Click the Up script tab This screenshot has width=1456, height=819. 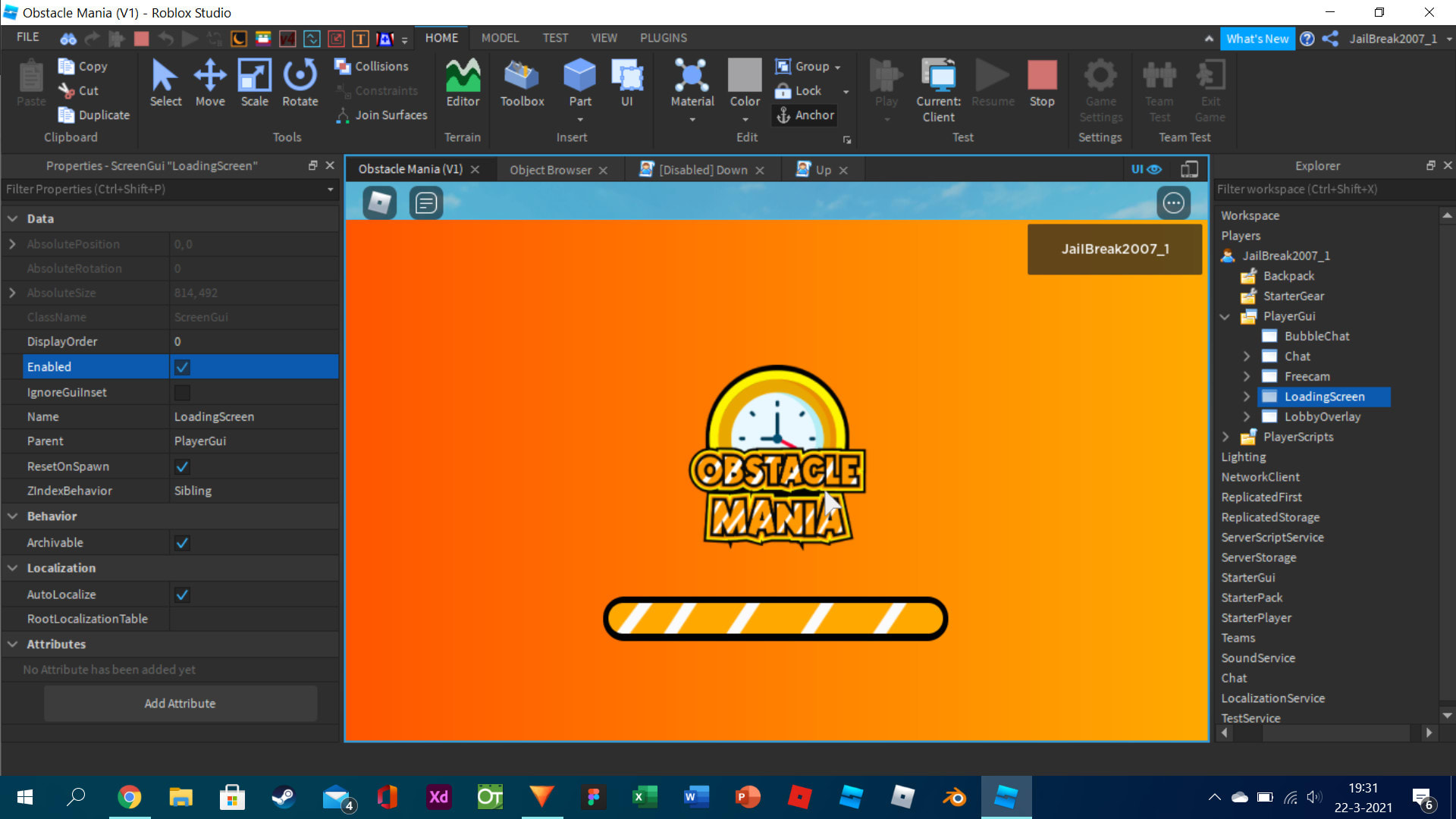[821, 169]
